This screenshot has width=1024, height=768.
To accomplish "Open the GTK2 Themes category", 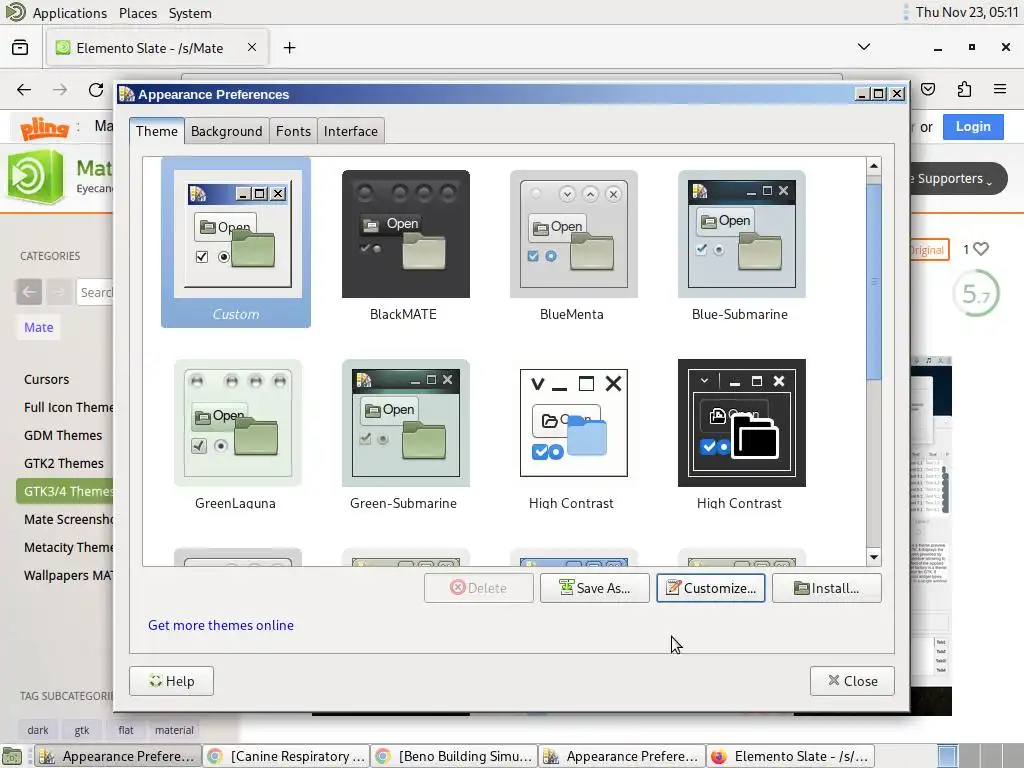I will 63,464.
